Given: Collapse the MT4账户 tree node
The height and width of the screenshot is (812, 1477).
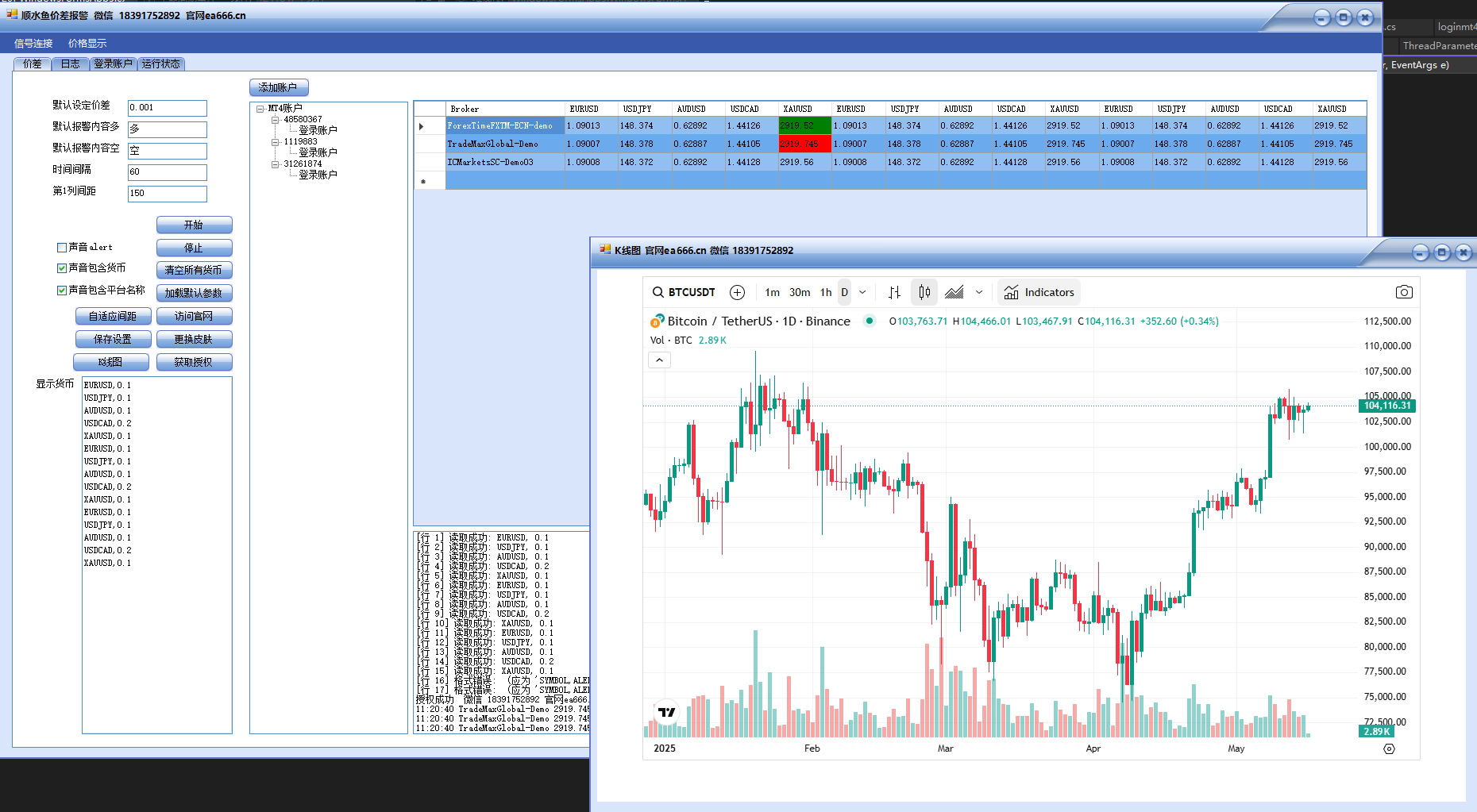Looking at the screenshot, I should point(260,109).
